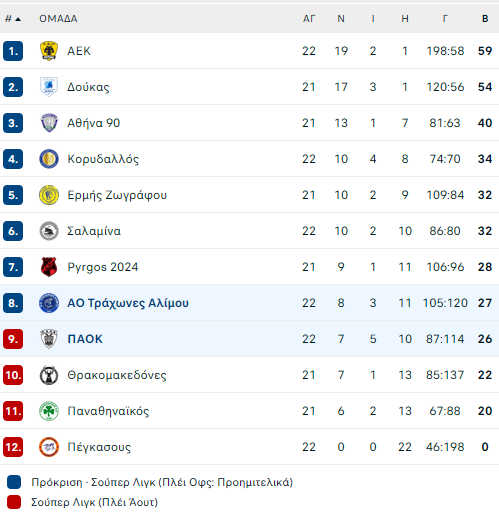499x512 pixels.
Task: Click the Θρακομακεδόνες deer emblem
Action: pos(49,375)
